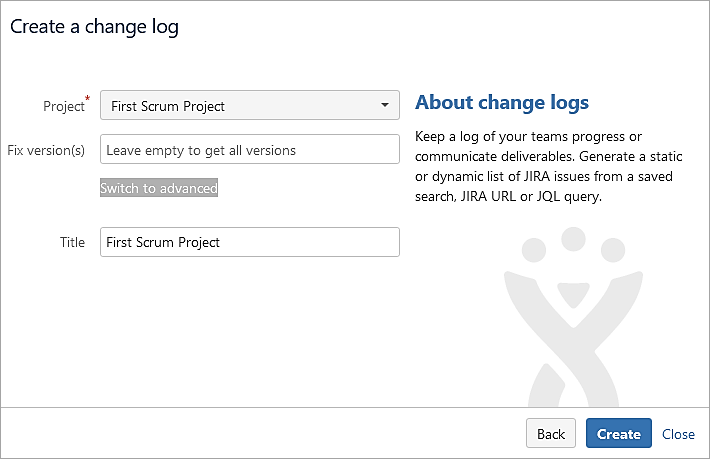The height and width of the screenshot is (459, 710).
Task: Click the About change logs heading
Action: click(501, 102)
